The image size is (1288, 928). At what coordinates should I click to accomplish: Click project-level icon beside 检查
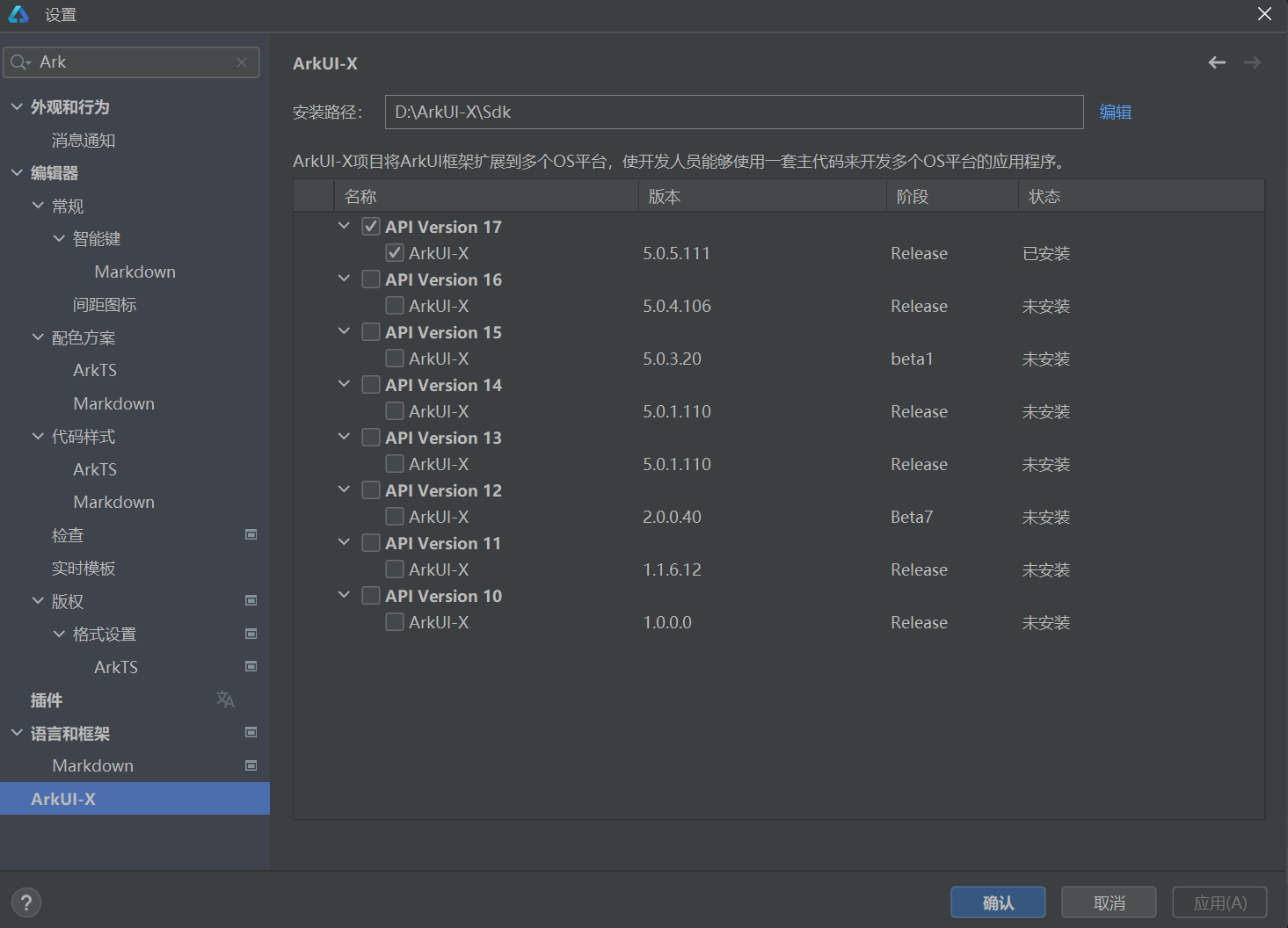251,534
